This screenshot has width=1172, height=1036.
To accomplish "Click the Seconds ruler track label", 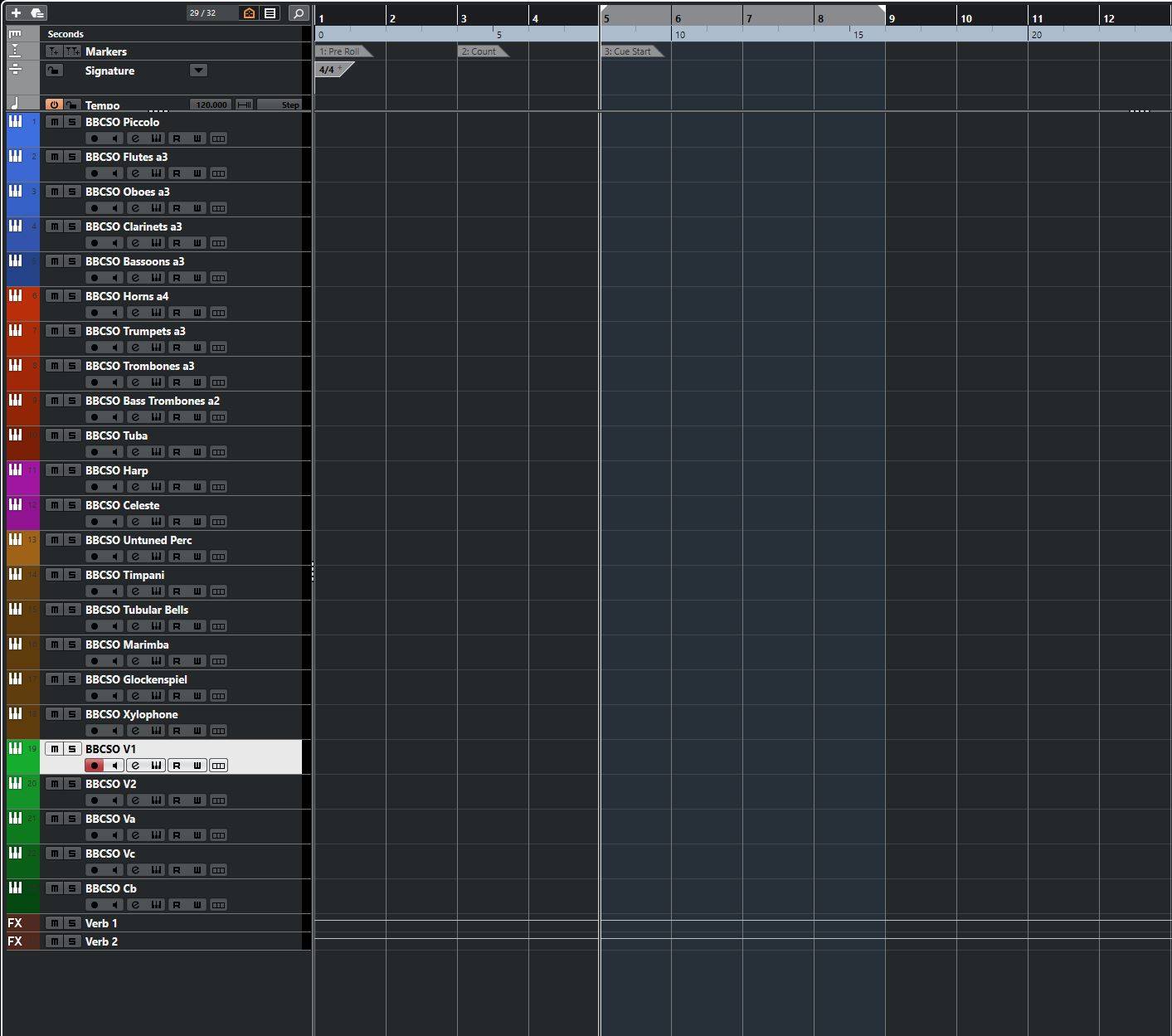I will click(x=66, y=34).
